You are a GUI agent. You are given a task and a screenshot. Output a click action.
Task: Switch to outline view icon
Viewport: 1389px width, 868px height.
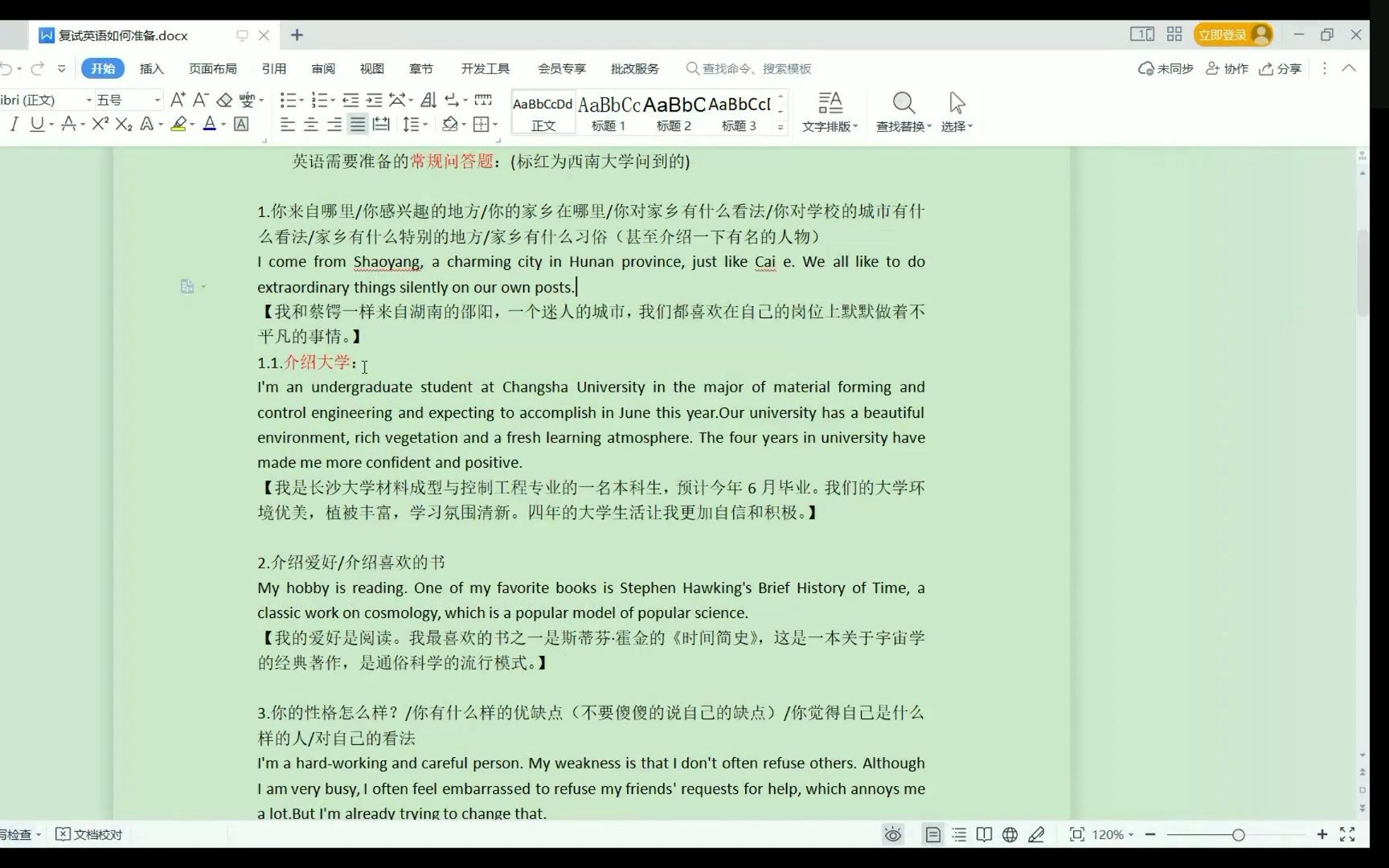click(959, 834)
